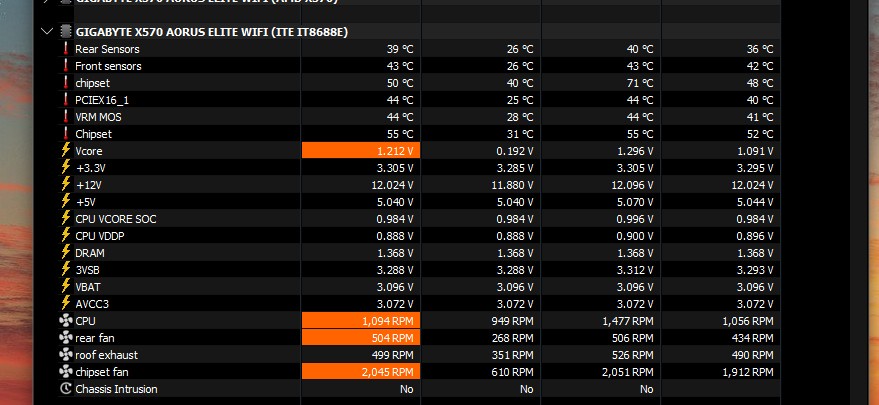
Task: Click the 610 RPM chipset fan minimum
Action: click(514, 371)
